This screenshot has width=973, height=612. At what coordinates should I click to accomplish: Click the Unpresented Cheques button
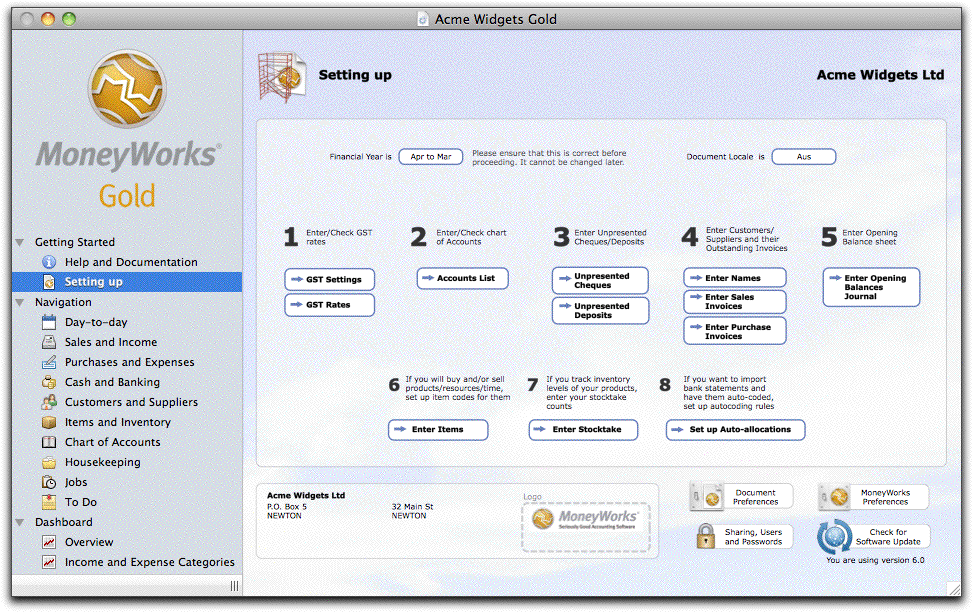(600, 281)
